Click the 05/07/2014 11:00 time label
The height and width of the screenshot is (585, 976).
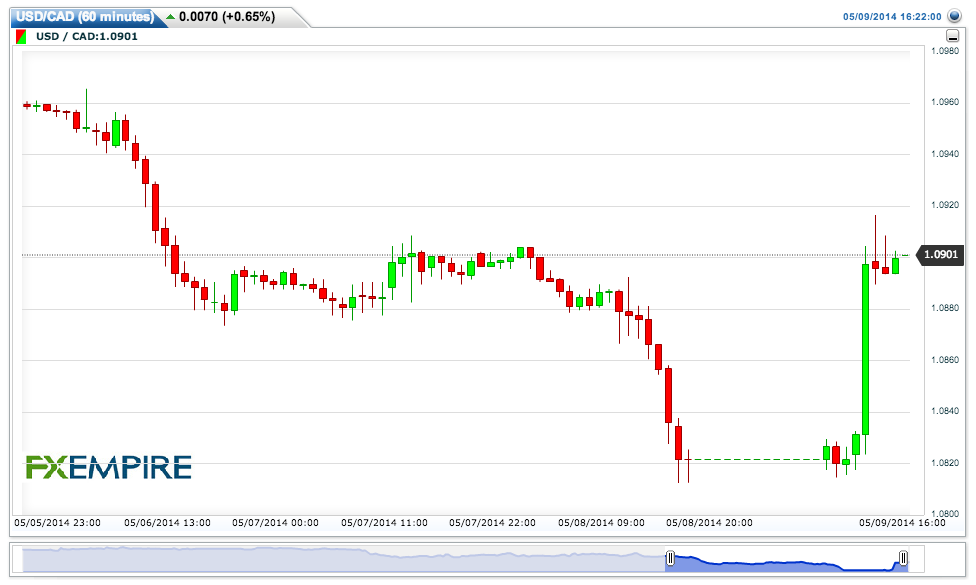(x=384, y=523)
